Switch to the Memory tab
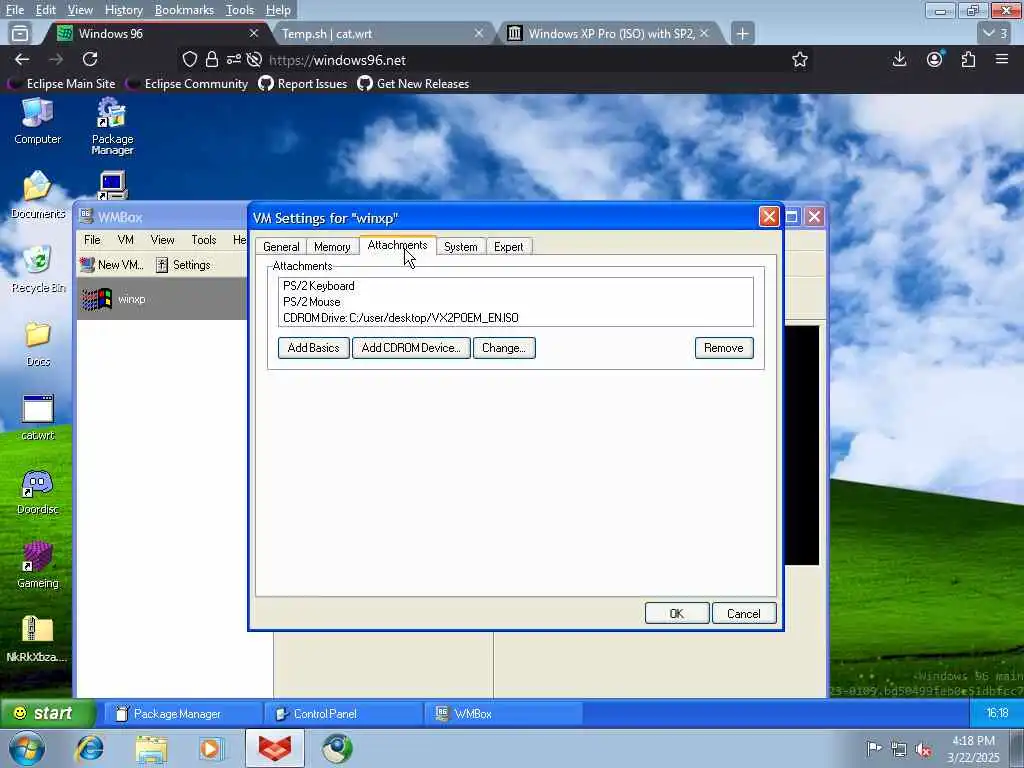Viewport: 1024px width, 768px height. point(332,247)
